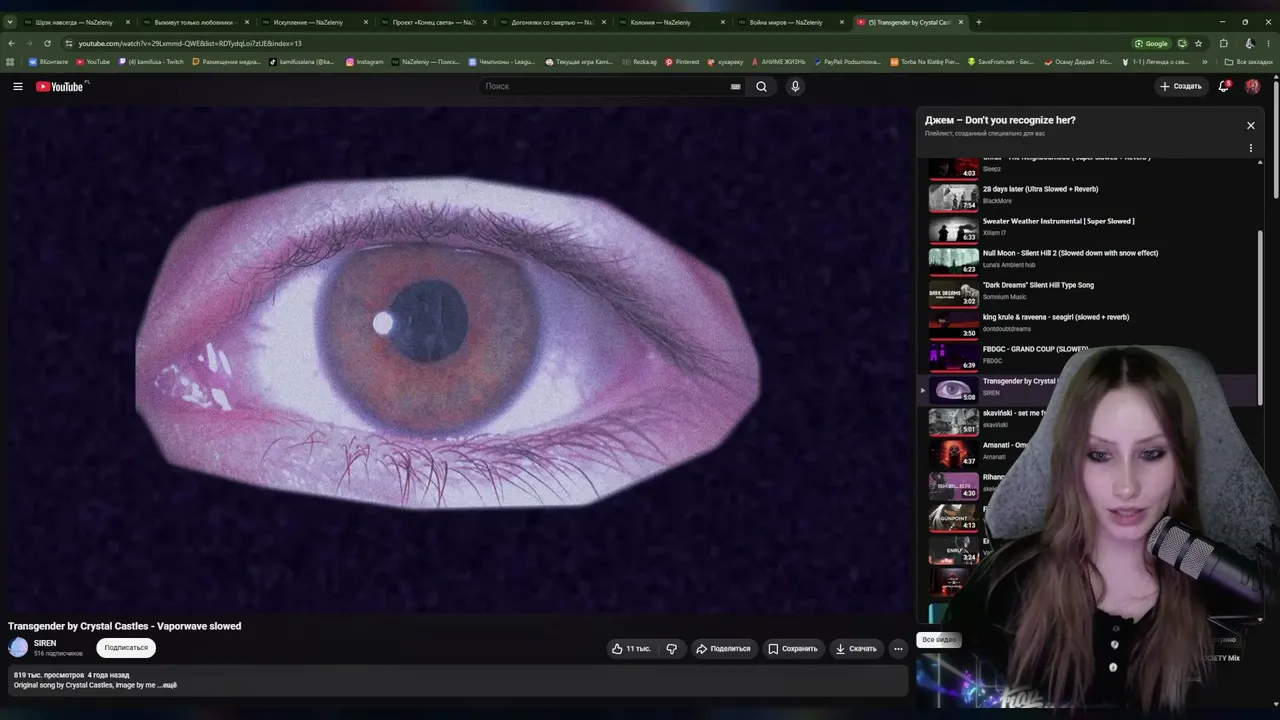Open a new browser tab
The height and width of the screenshot is (720, 1280).
(978, 22)
